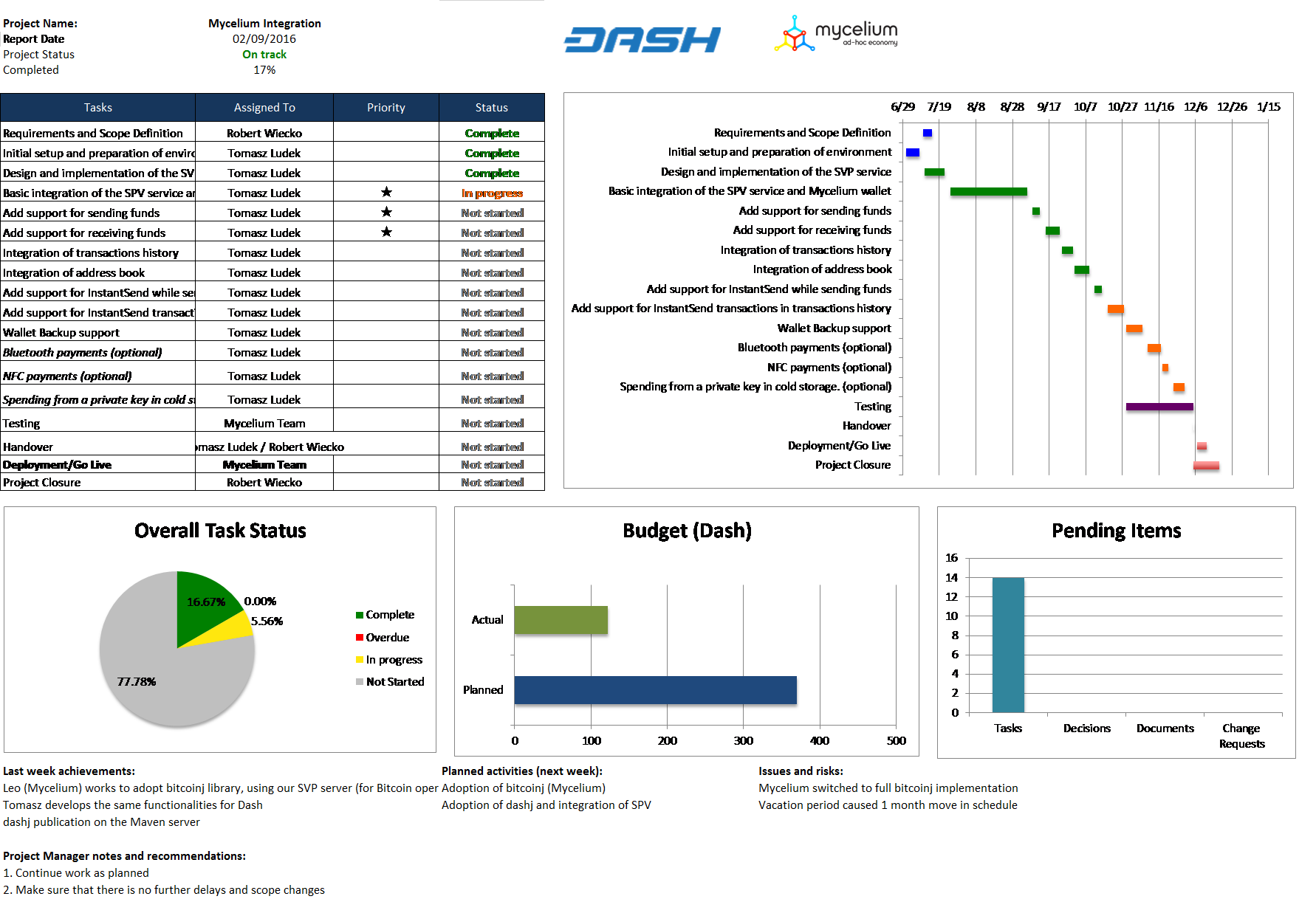Click the 'Decisions' axis label
The image size is (1316, 899).
tap(1086, 728)
